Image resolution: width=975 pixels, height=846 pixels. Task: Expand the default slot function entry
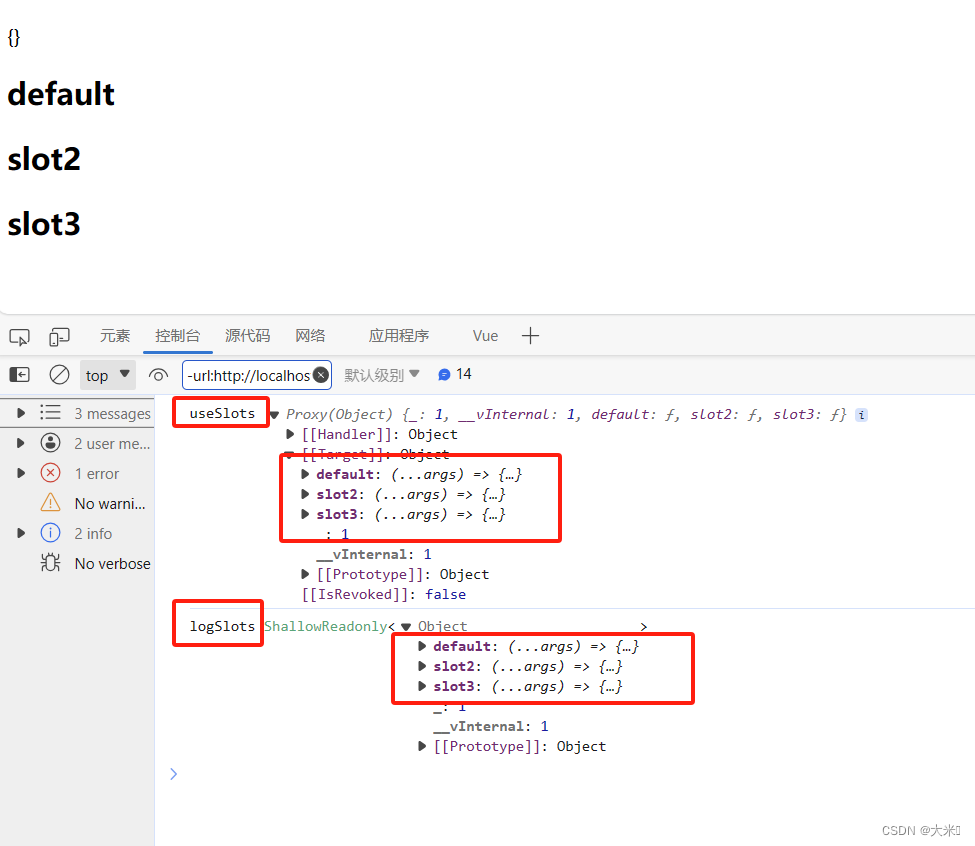click(305, 474)
